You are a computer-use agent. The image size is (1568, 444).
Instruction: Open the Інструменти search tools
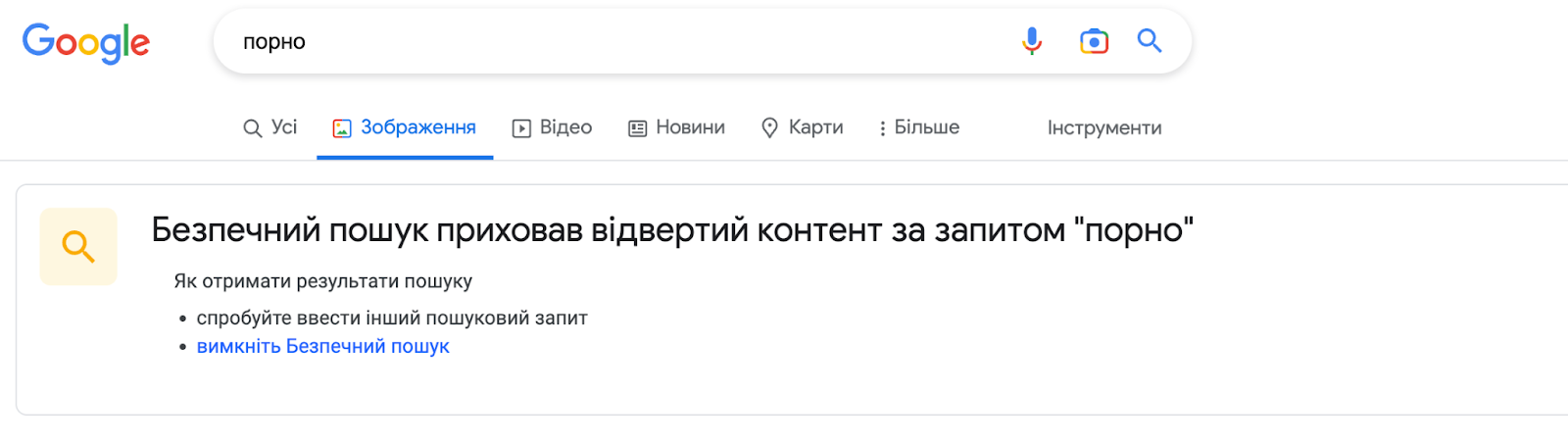tap(1104, 128)
